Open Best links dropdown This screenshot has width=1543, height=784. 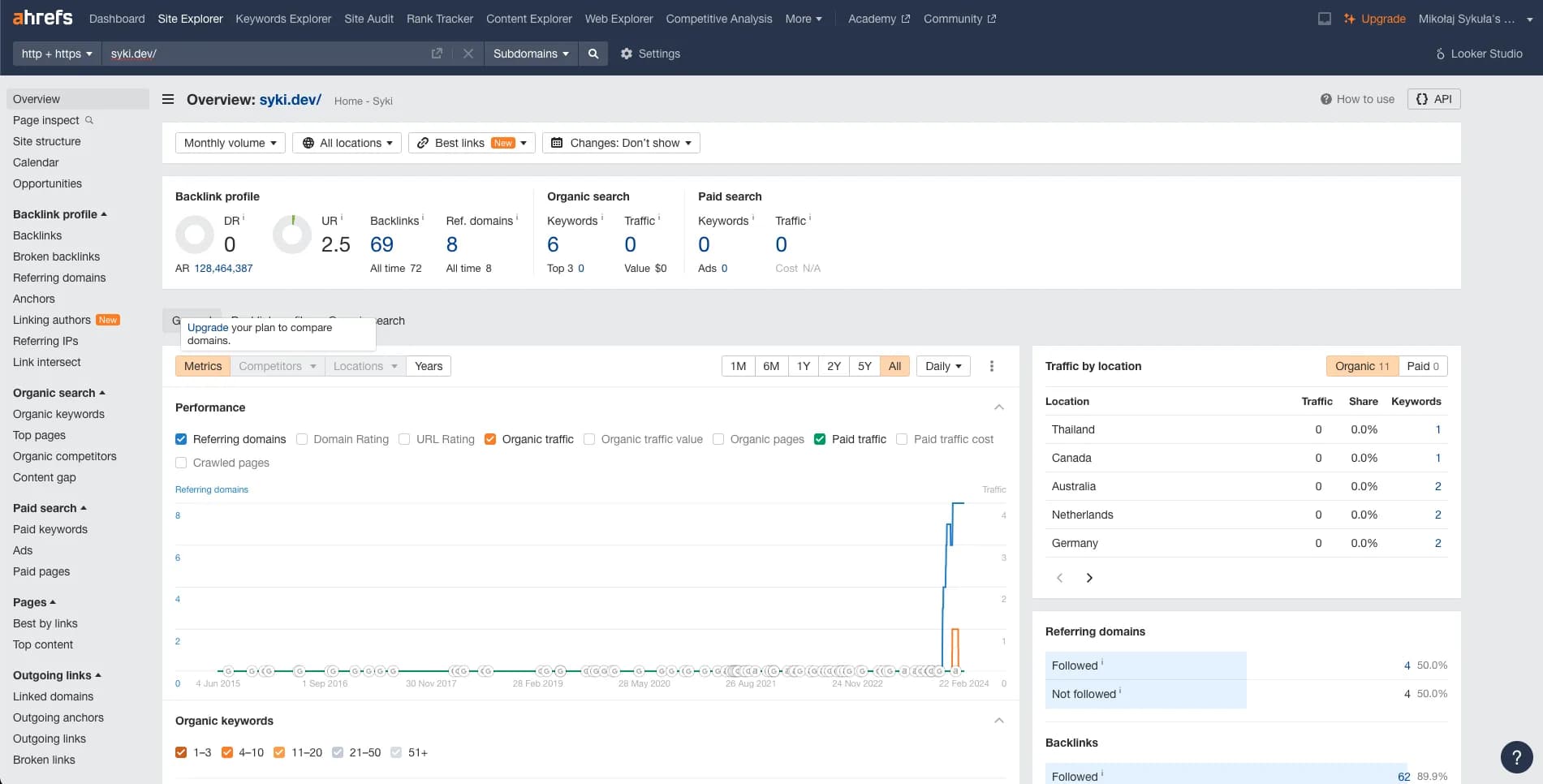(472, 143)
